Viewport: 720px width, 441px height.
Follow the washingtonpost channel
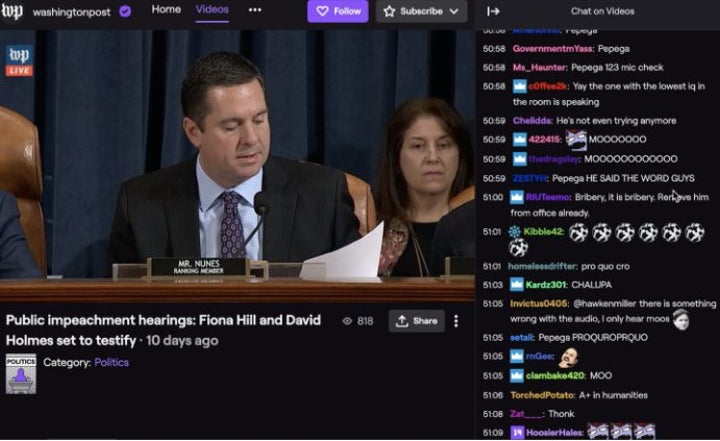click(x=338, y=11)
